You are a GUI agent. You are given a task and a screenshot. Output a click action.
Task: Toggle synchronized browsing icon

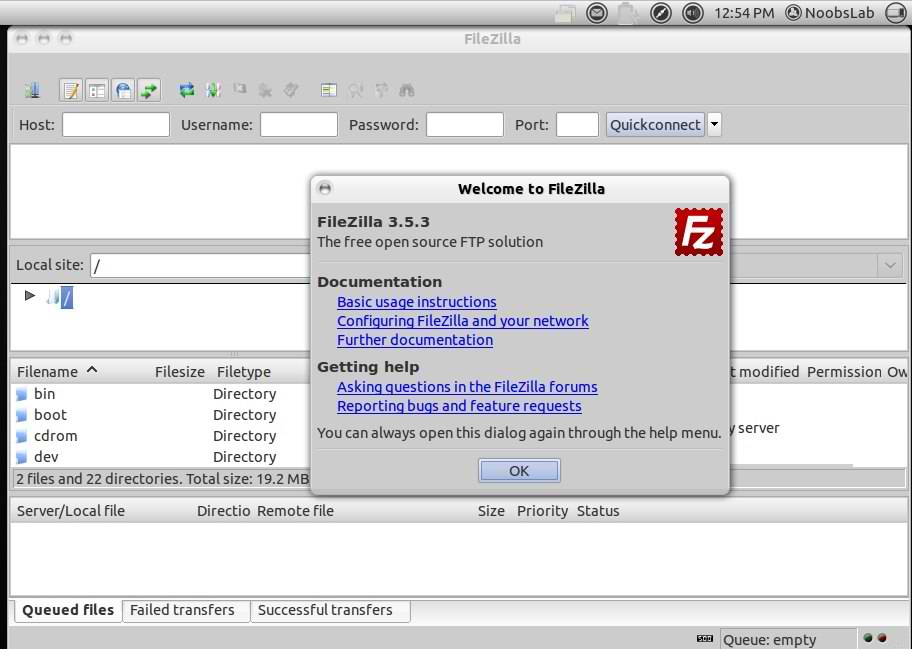click(x=382, y=90)
